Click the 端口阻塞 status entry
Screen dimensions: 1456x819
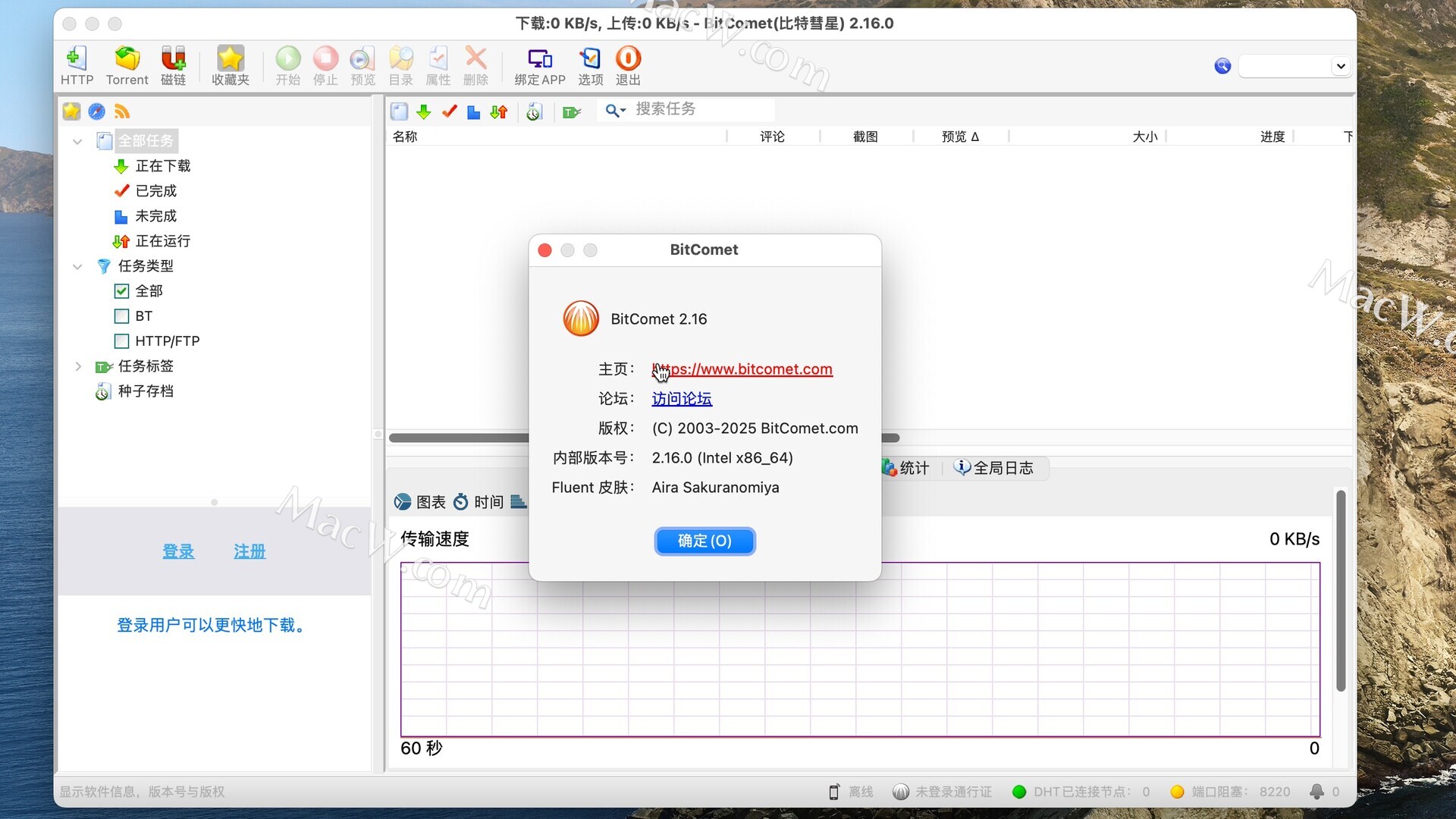click(1230, 792)
